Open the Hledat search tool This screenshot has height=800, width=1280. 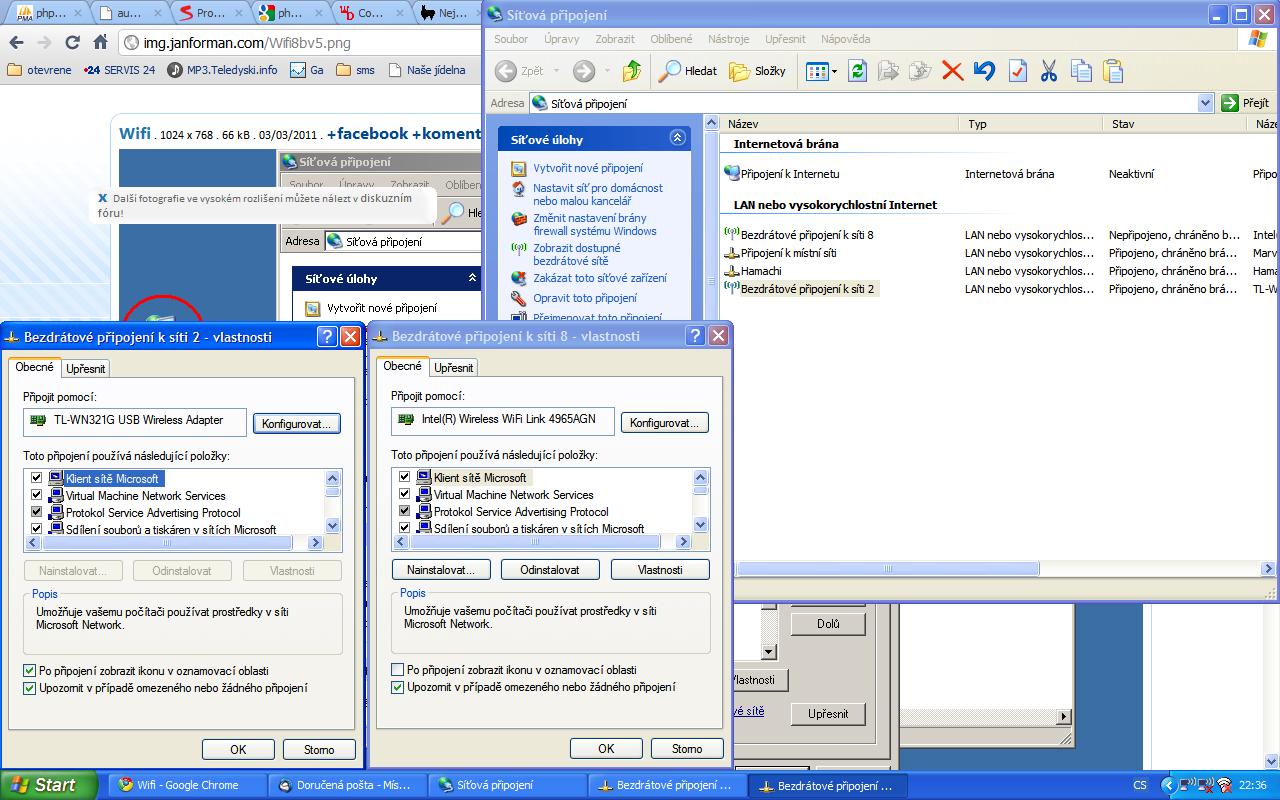(687, 71)
